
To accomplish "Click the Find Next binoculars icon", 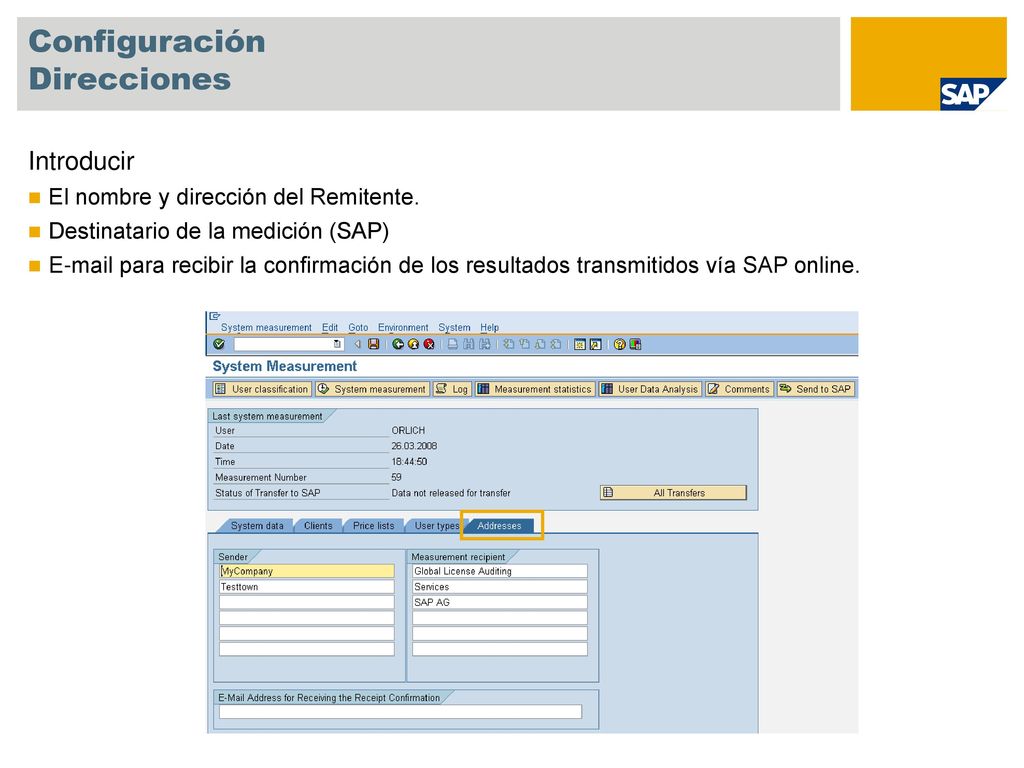I will point(485,344).
